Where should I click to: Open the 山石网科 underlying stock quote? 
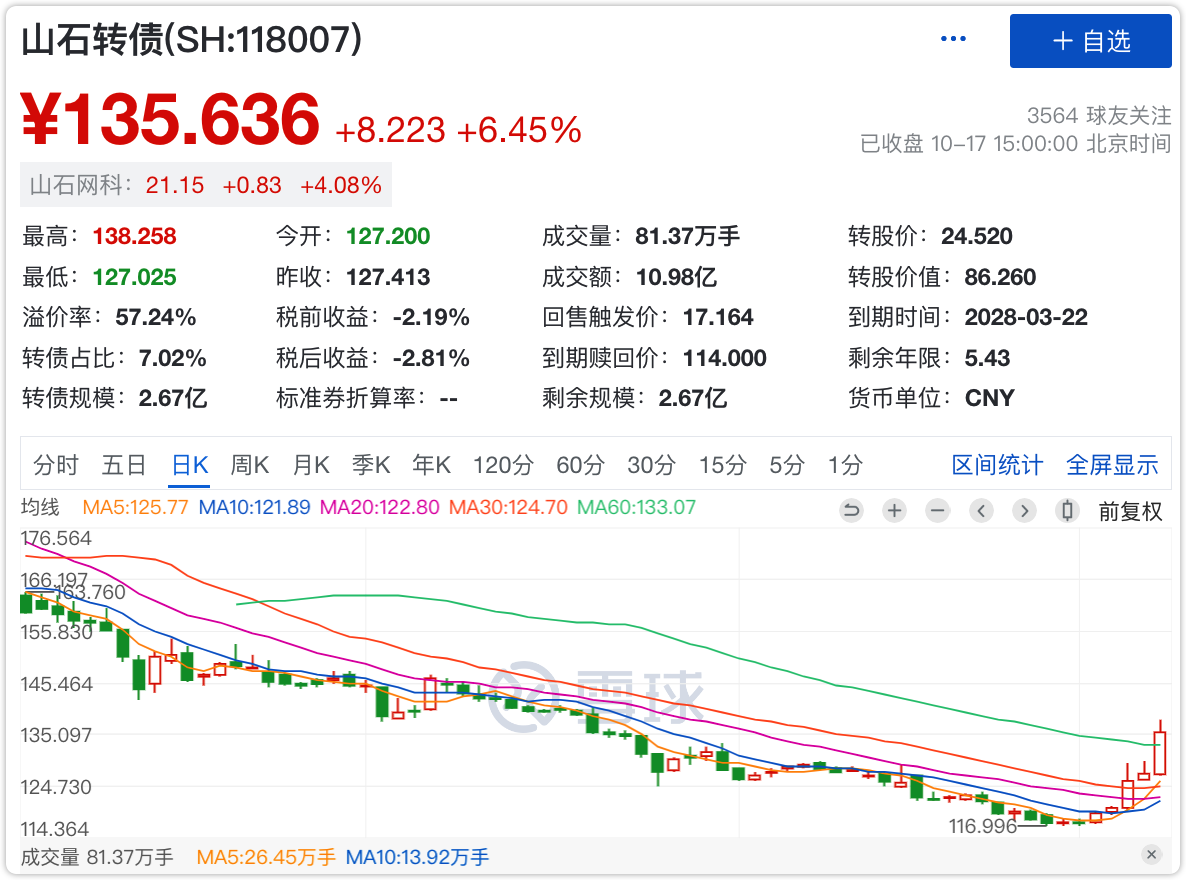80,185
